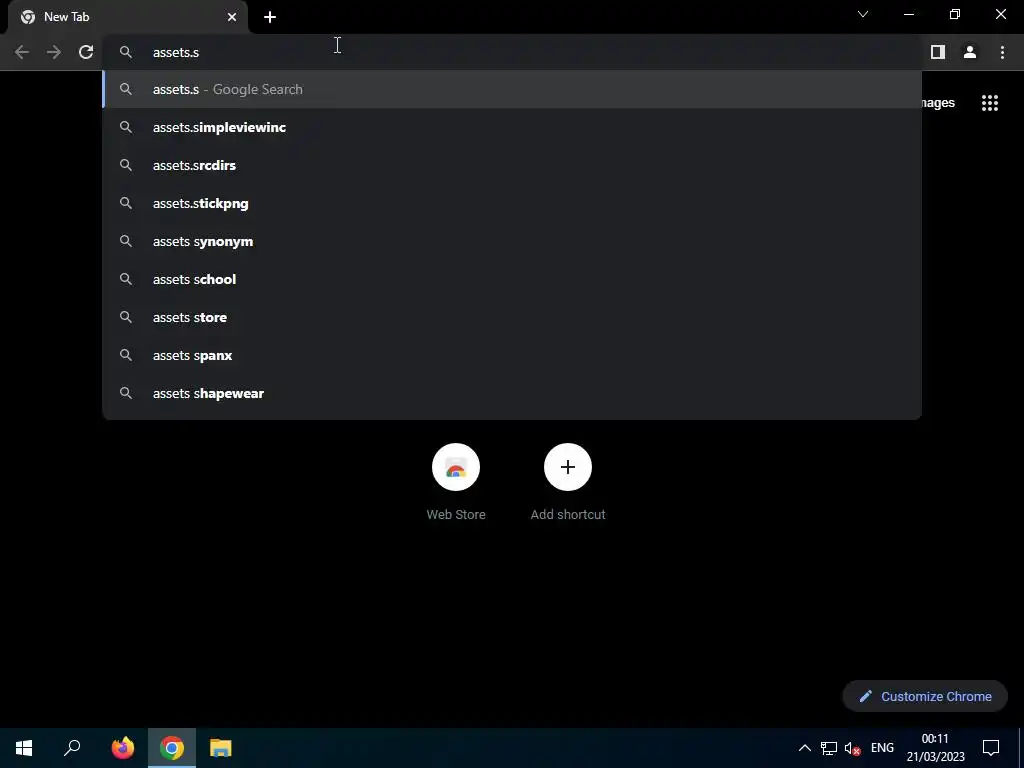Go back with the back arrow
Viewport: 1024px width, 768px height.
[22, 52]
